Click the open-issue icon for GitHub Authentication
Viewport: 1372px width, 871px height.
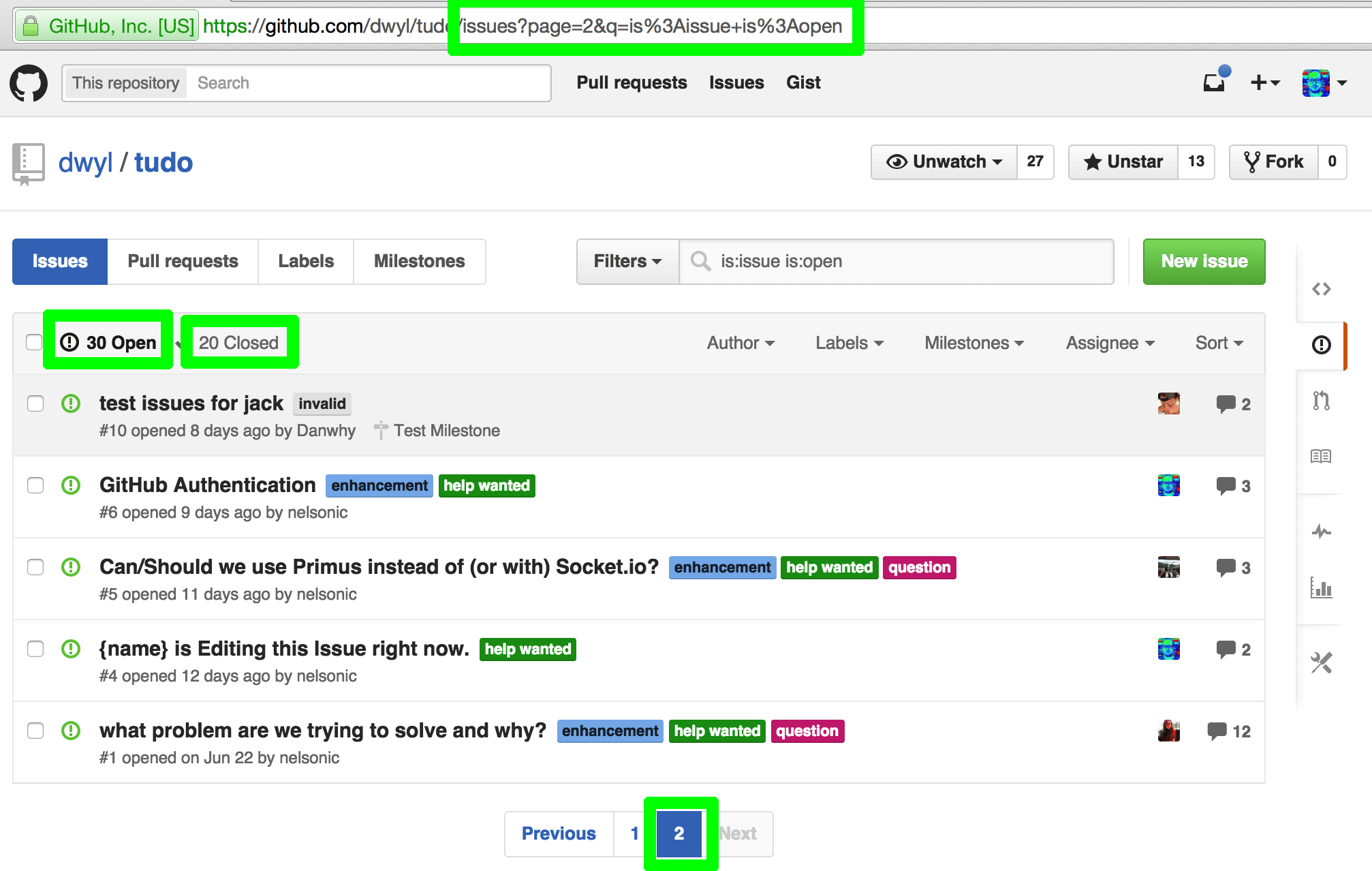(71, 485)
